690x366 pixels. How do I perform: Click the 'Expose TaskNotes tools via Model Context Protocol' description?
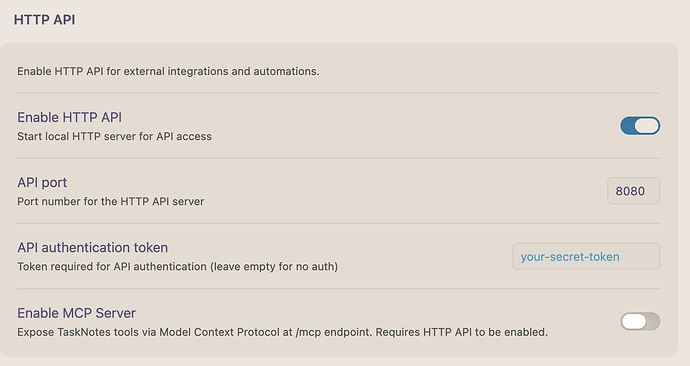coord(283,332)
